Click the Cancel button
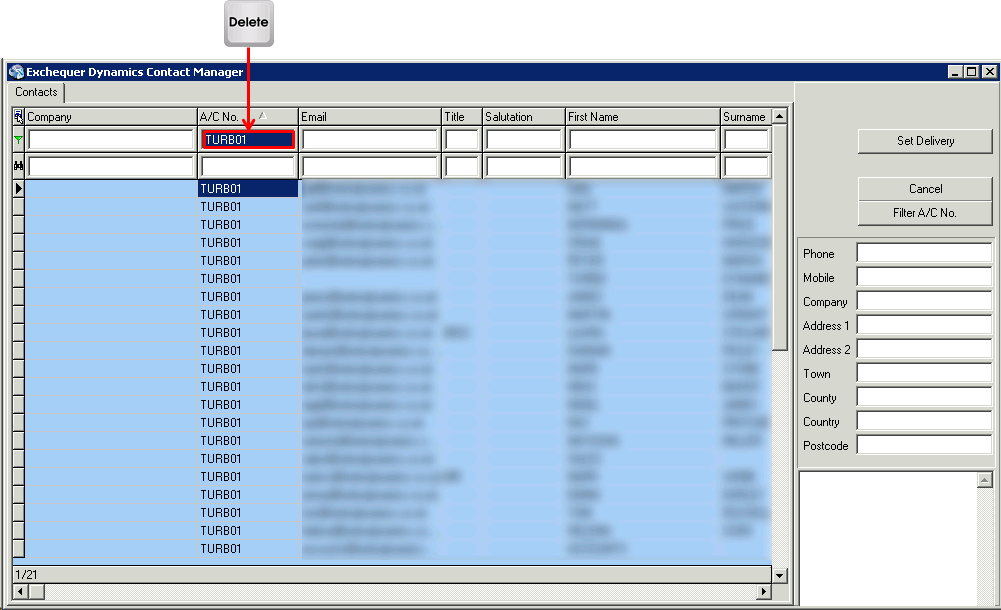Viewport: 1001px width, 610px height. pyautogui.click(x=925, y=189)
